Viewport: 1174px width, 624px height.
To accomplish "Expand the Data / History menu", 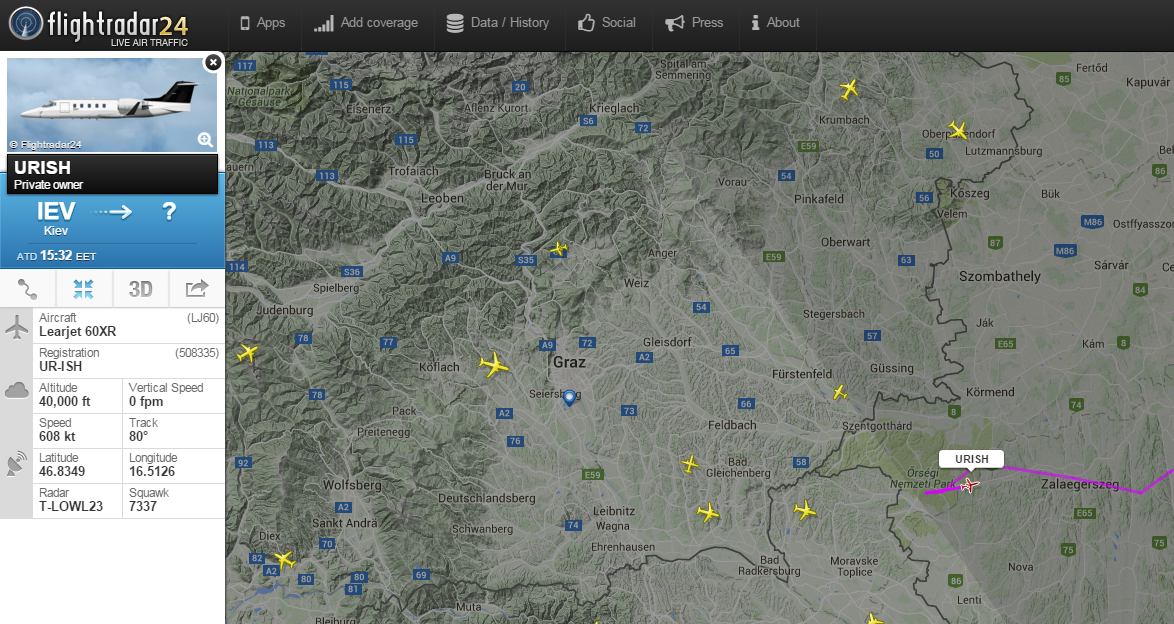I will [498, 23].
